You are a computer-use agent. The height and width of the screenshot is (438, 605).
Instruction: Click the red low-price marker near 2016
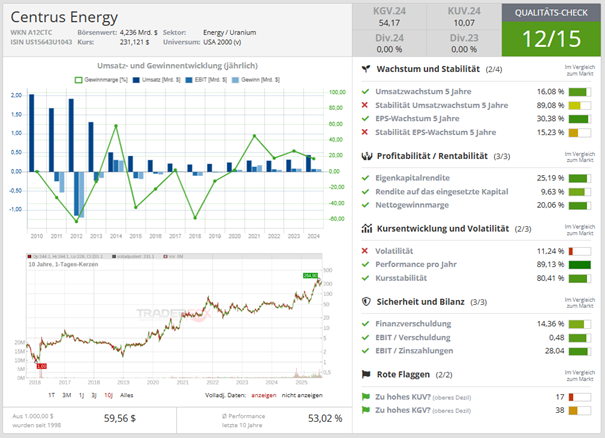tap(42, 366)
